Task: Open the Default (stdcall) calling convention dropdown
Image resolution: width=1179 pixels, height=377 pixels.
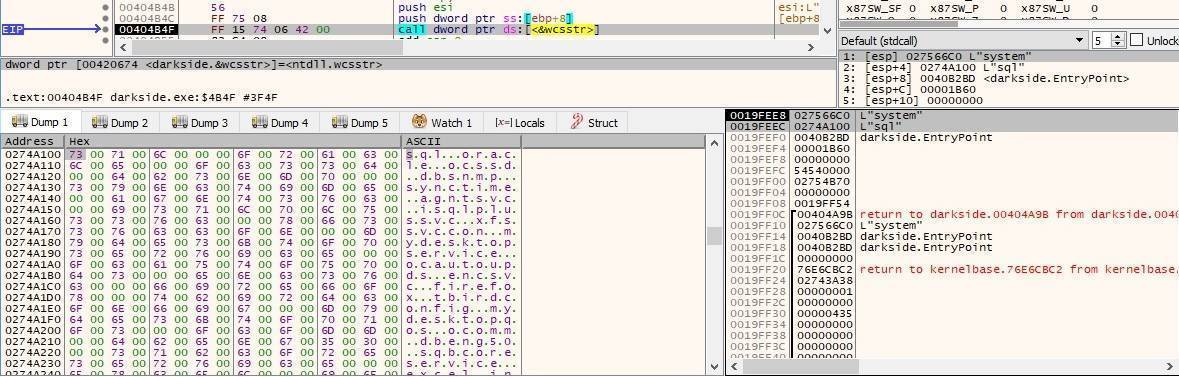Action: coord(964,41)
